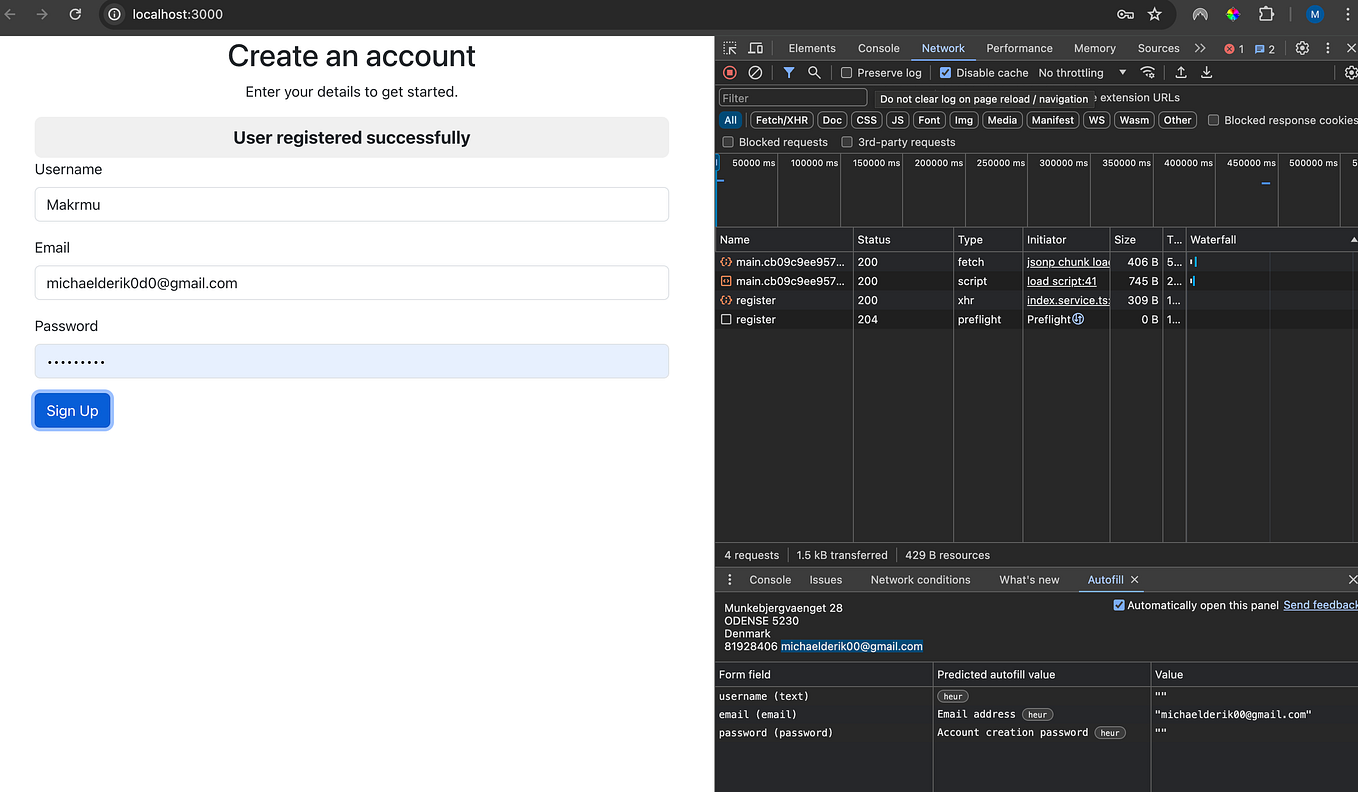Export the network log as HAR
Screen dimensions: 1358x792
pos(1206,72)
